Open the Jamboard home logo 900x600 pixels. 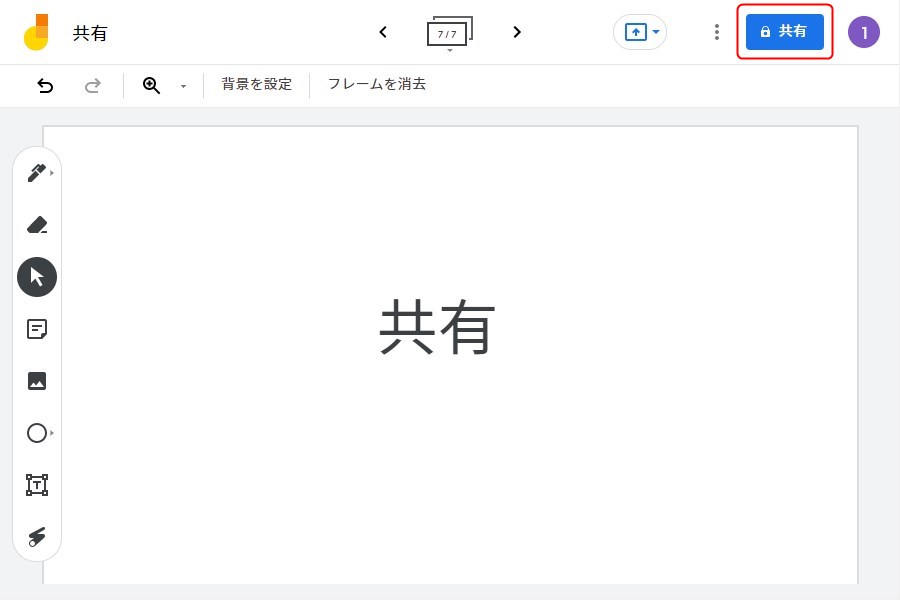[x=36, y=32]
